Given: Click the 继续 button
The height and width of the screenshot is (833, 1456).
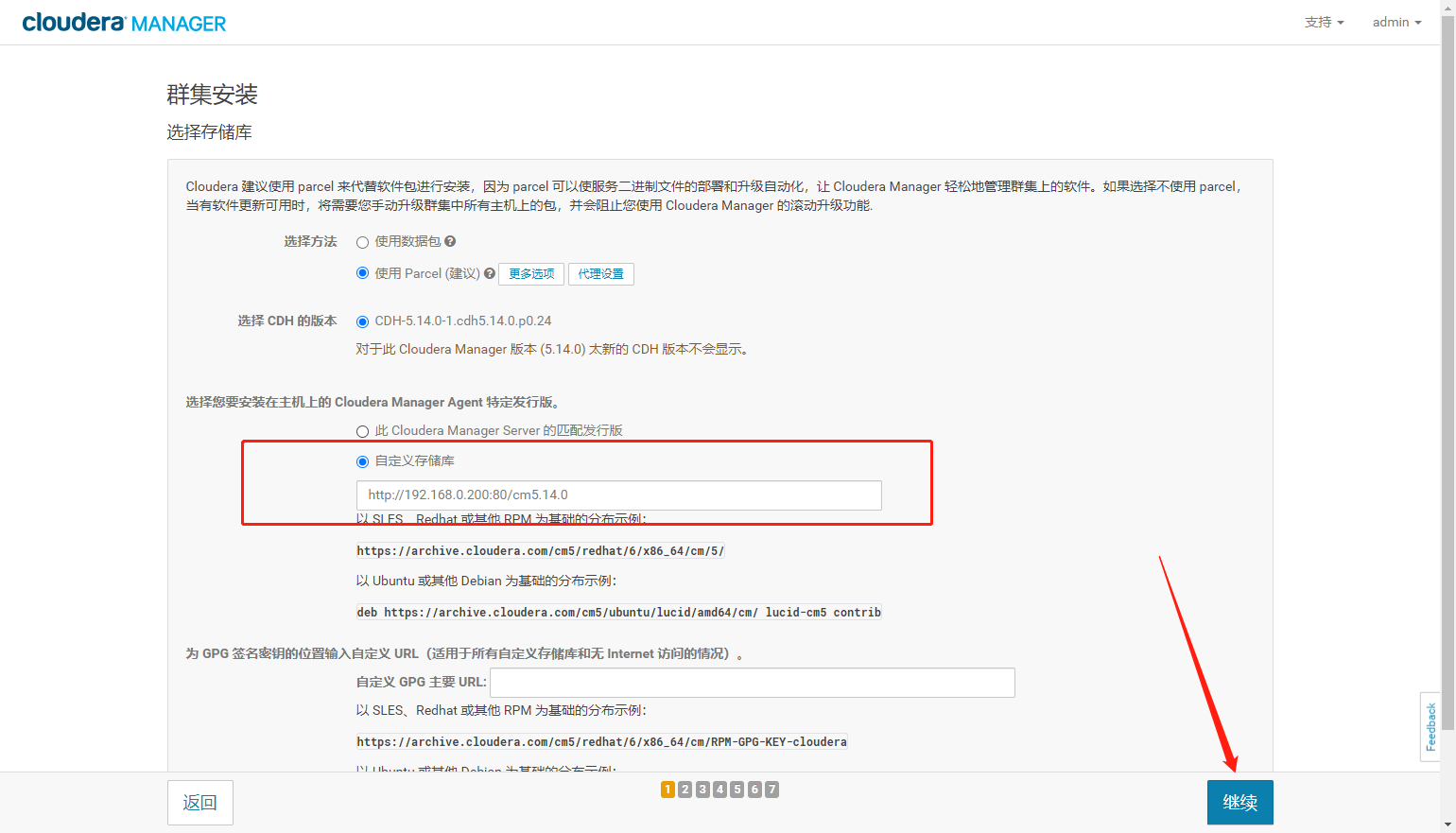Looking at the screenshot, I should [1240, 802].
